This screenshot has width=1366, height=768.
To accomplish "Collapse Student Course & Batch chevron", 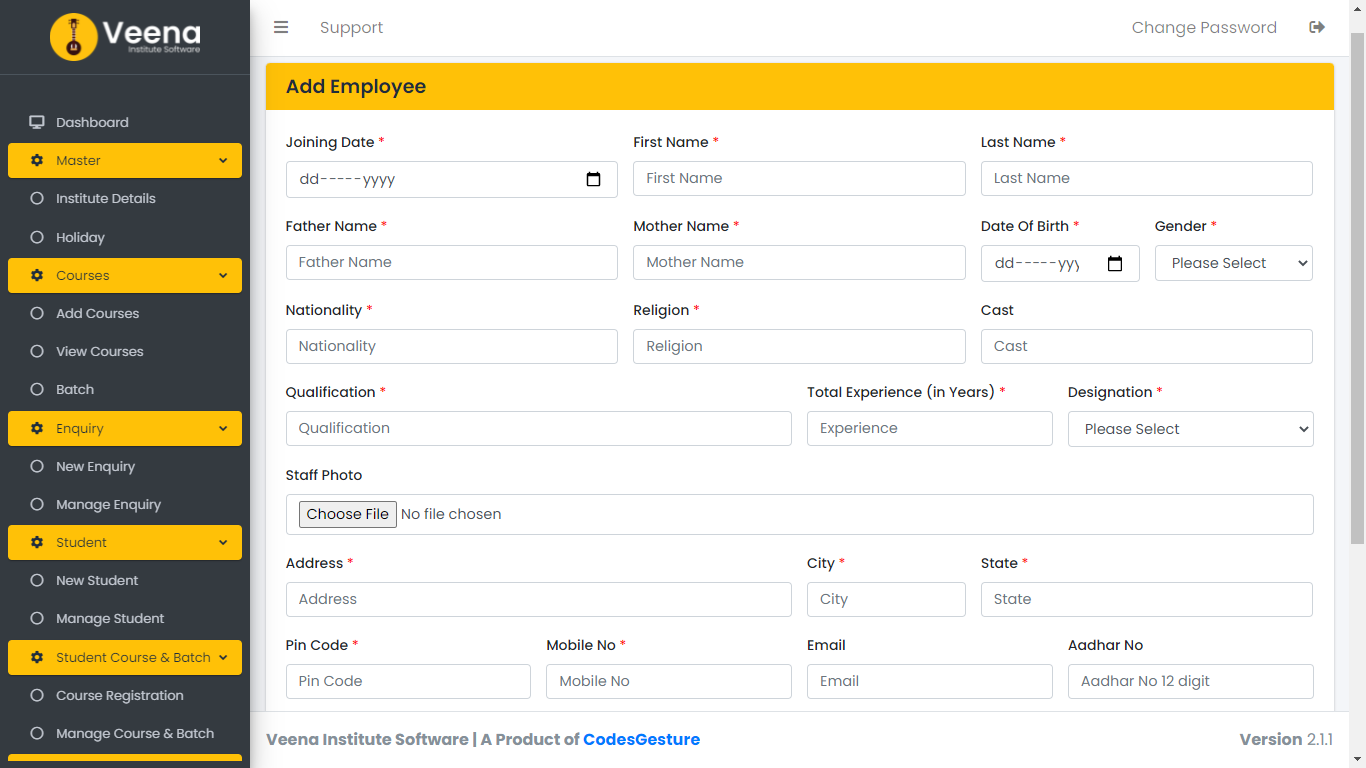I will [x=223, y=657].
